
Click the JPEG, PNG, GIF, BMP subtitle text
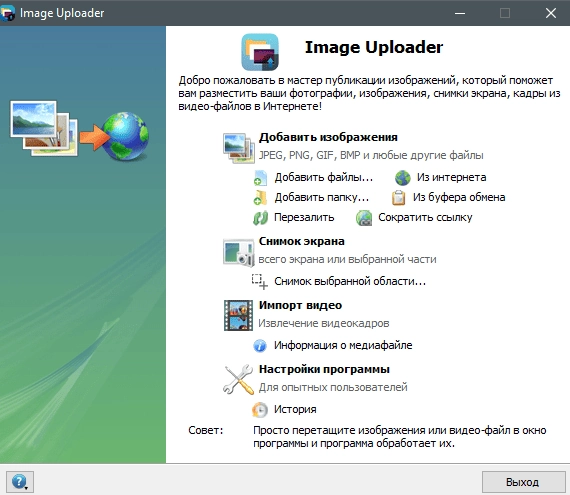tap(371, 156)
